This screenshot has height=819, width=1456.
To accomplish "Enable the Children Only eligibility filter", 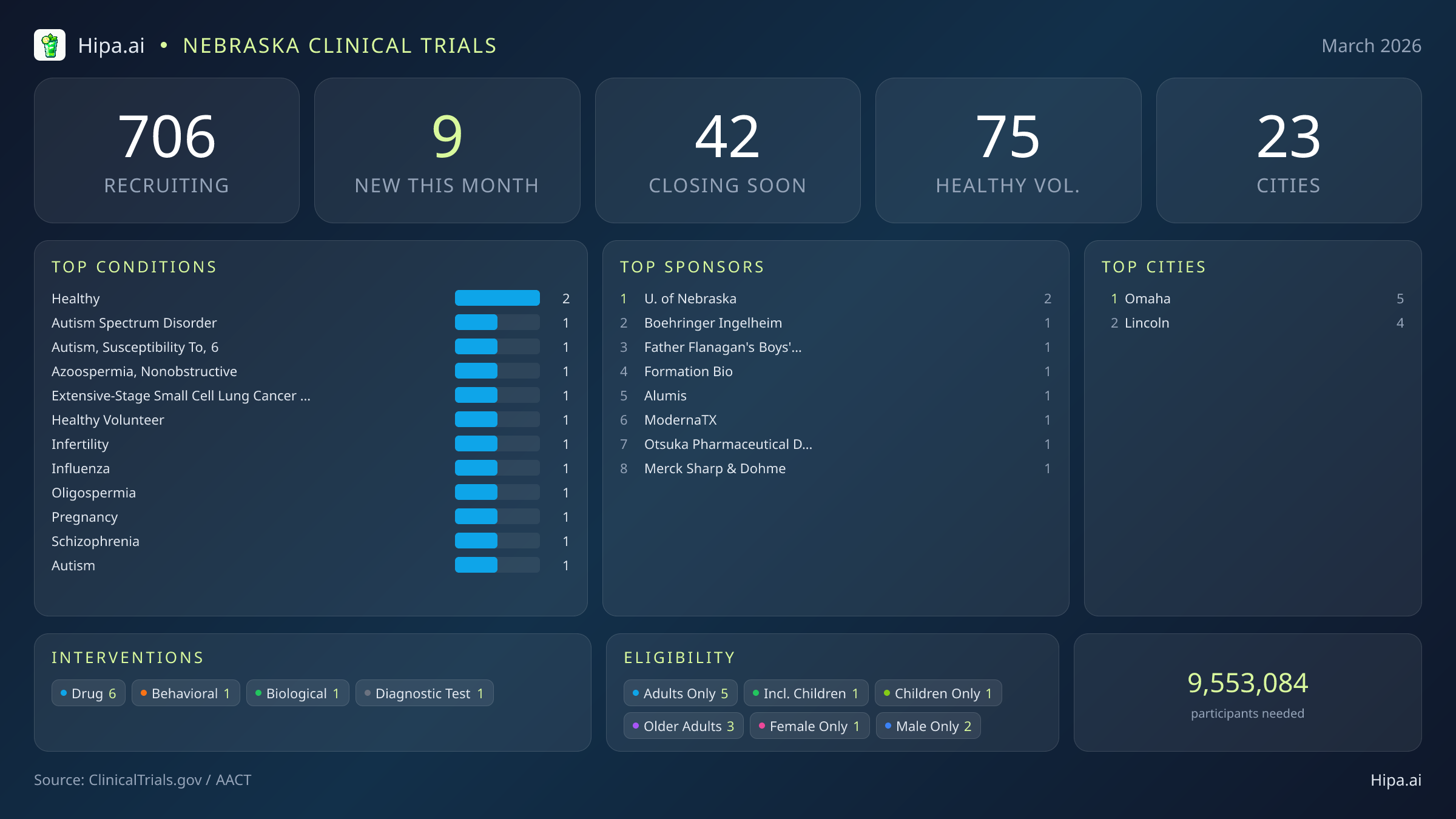I will (x=938, y=693).
